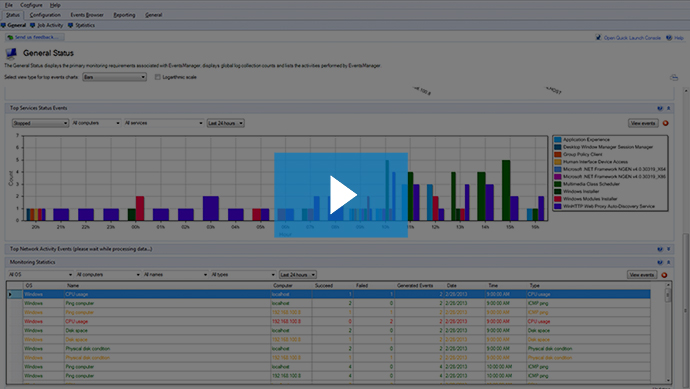
Task: Play the video overlay
Action: pos(342,195)
